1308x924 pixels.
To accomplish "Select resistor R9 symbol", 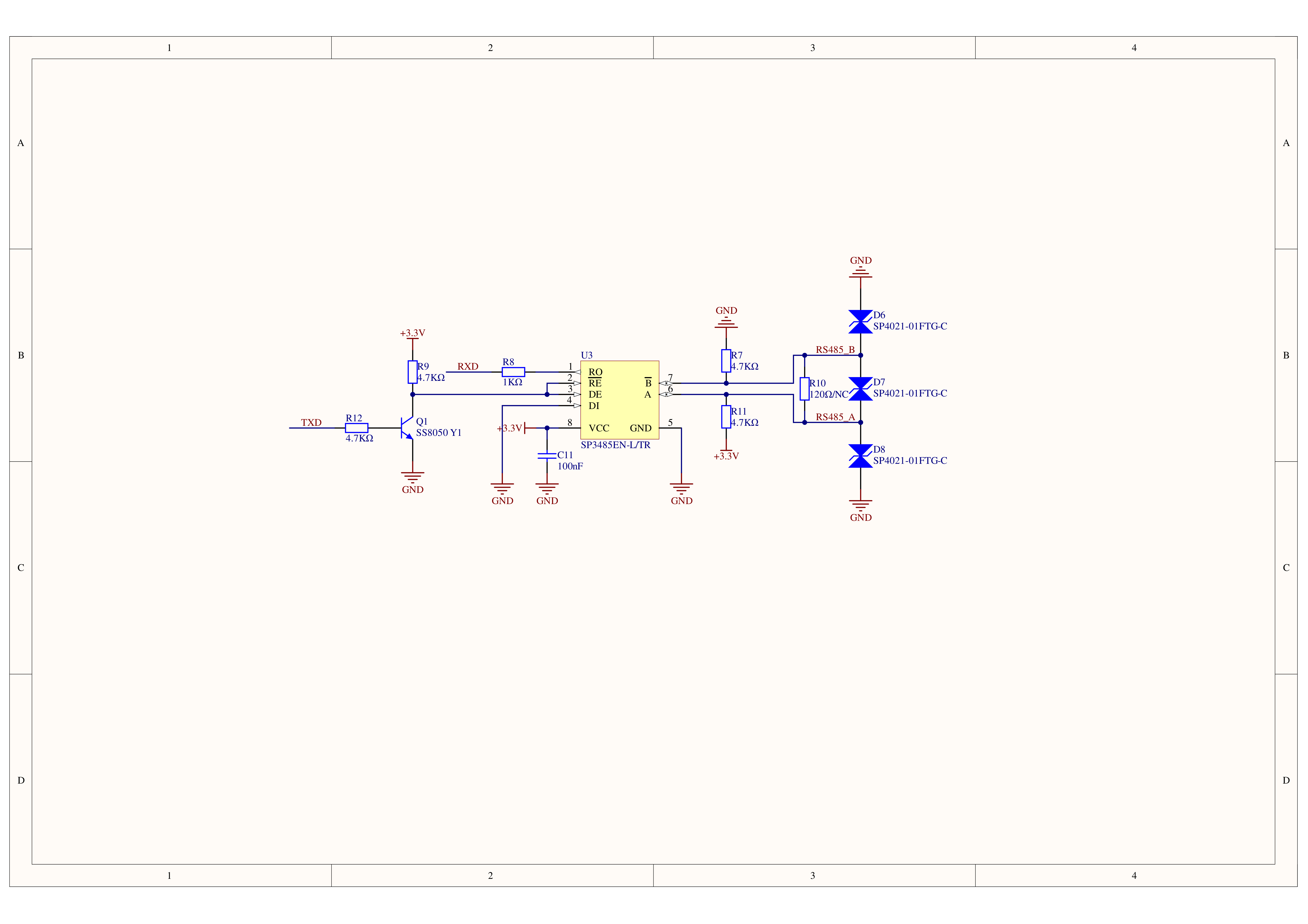I will coord(412,372).
